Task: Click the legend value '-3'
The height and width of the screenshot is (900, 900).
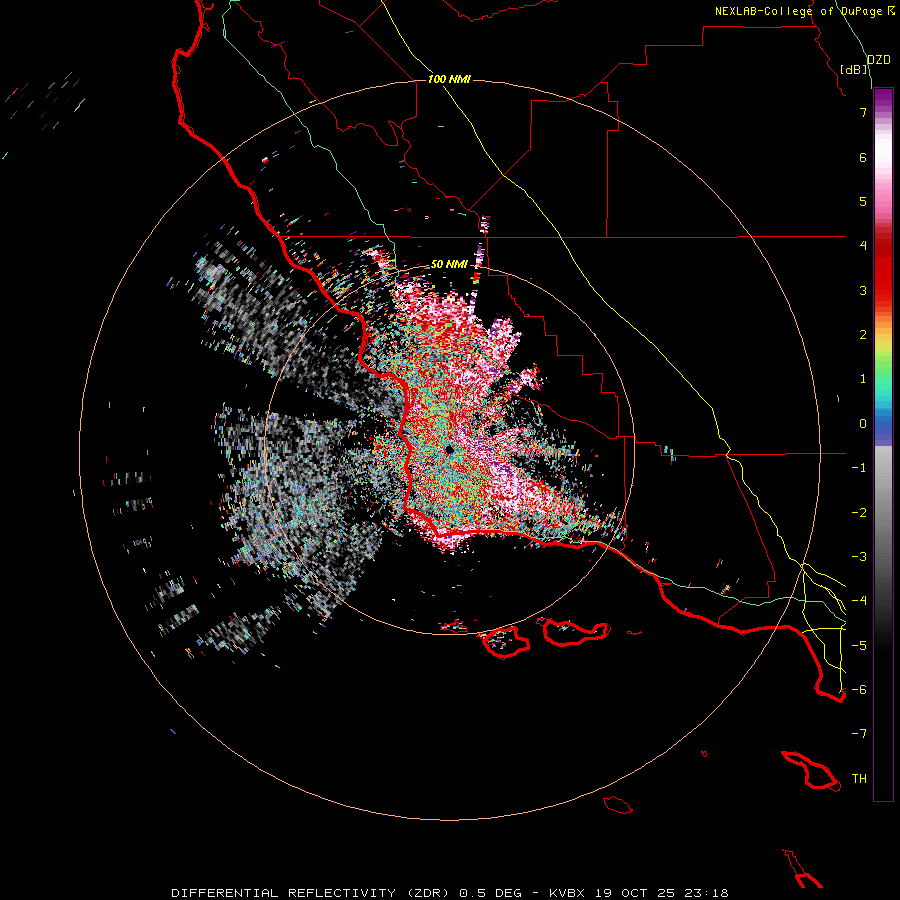Action: click(859, 557)
